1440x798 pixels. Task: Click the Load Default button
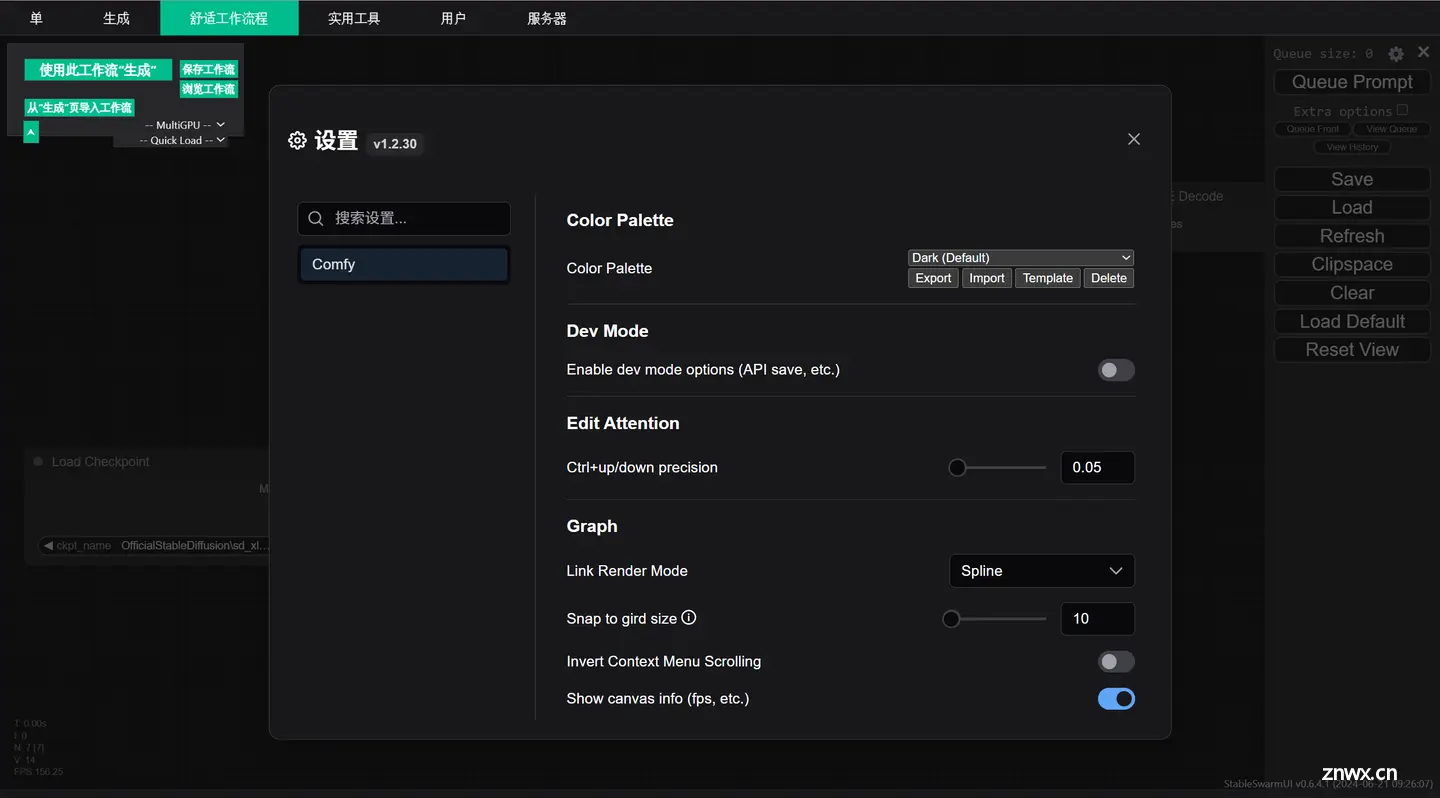point(1352,321)
